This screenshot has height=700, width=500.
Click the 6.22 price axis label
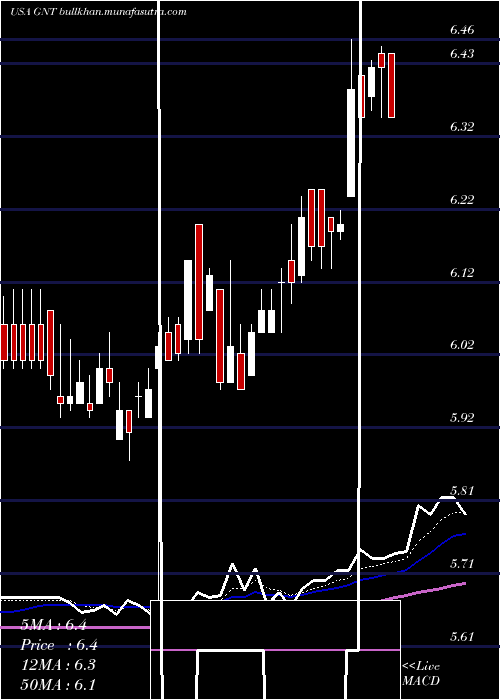click(x=462, y=200)
